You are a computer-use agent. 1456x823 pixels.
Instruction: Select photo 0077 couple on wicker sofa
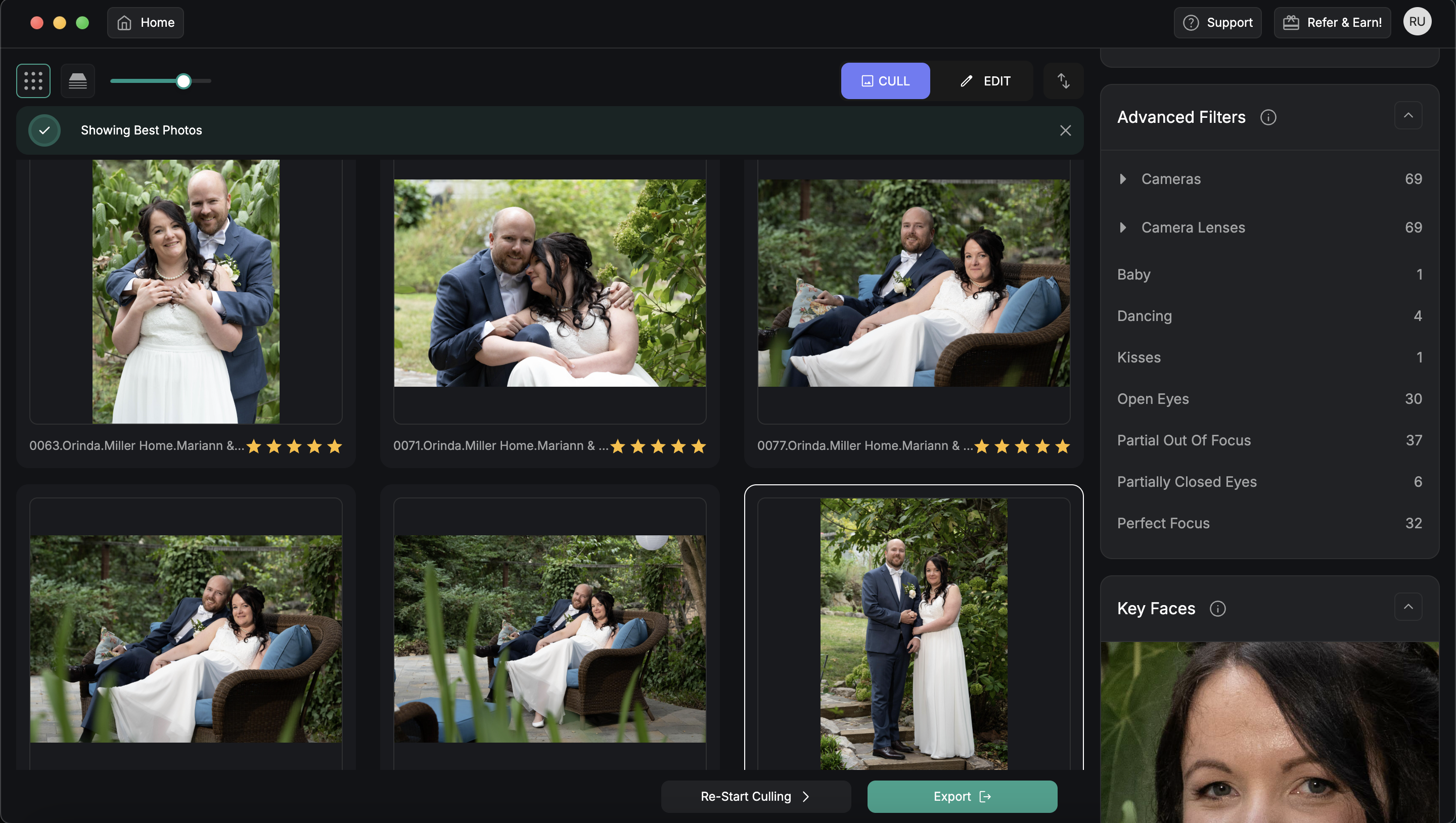(914, 283)
